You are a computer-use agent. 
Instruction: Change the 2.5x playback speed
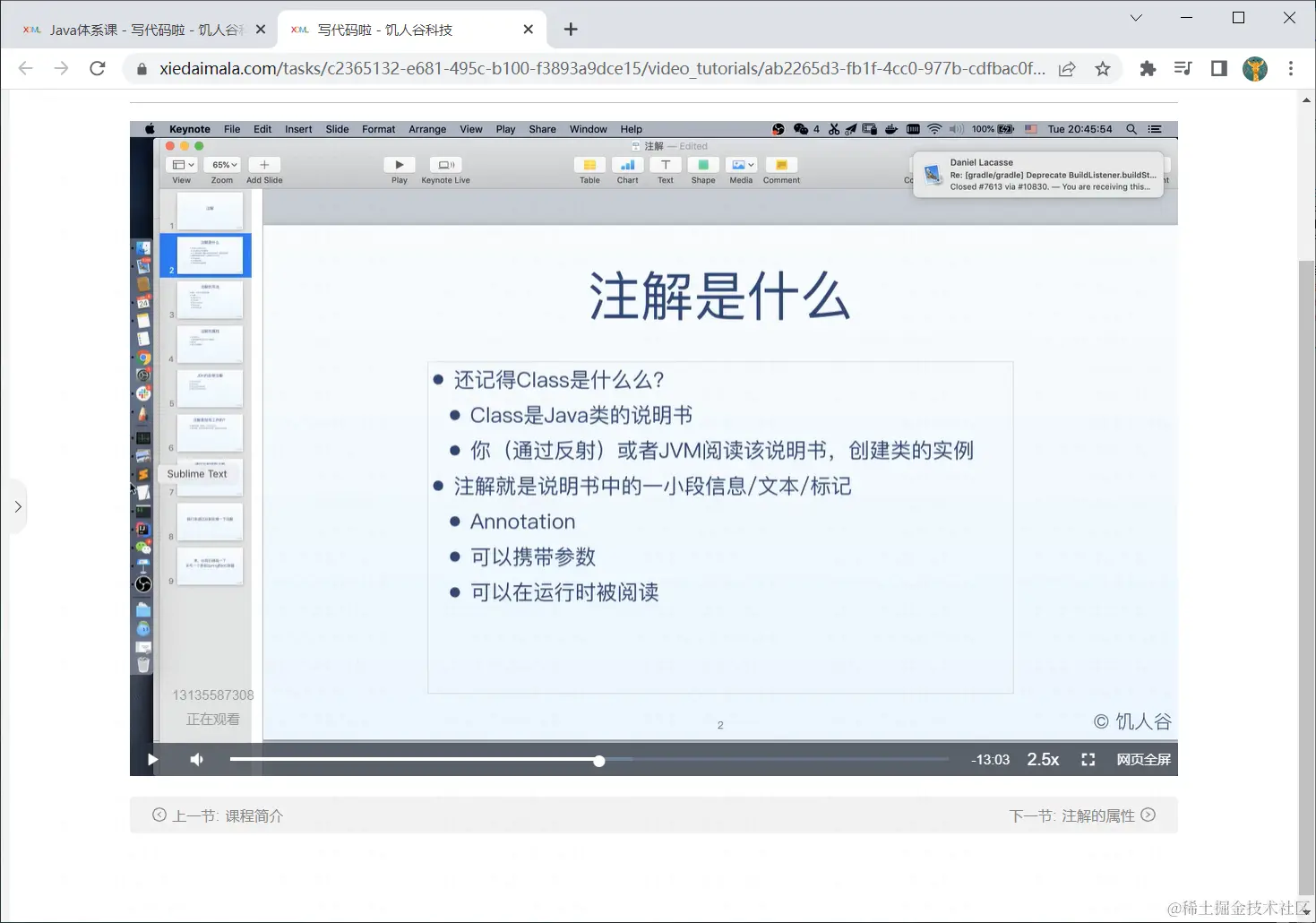tap(1043, 760)
